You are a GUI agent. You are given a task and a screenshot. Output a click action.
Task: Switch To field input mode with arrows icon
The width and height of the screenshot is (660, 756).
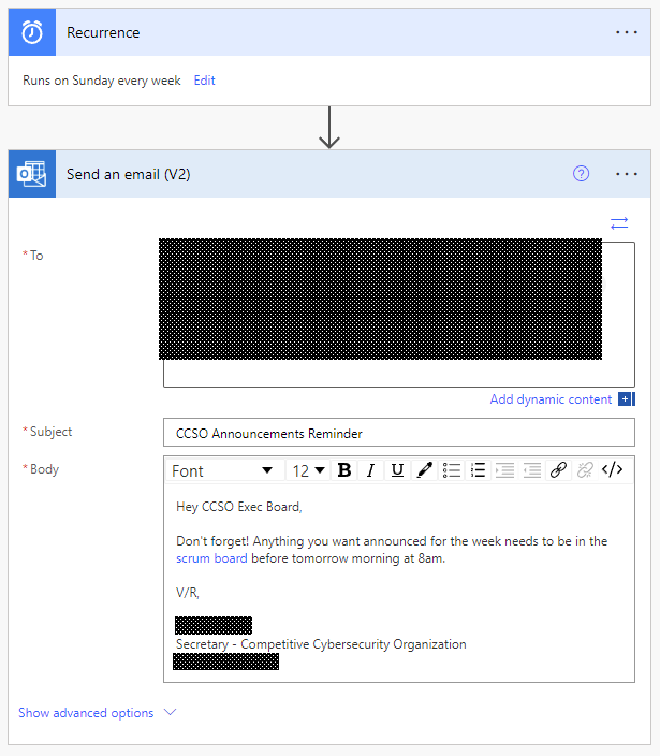point(620,224)
